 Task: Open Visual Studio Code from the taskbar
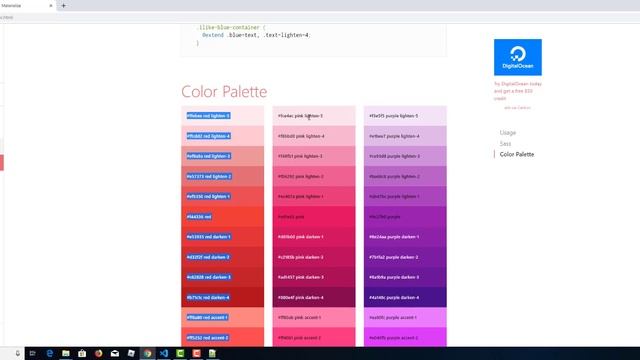click(164, 353)
